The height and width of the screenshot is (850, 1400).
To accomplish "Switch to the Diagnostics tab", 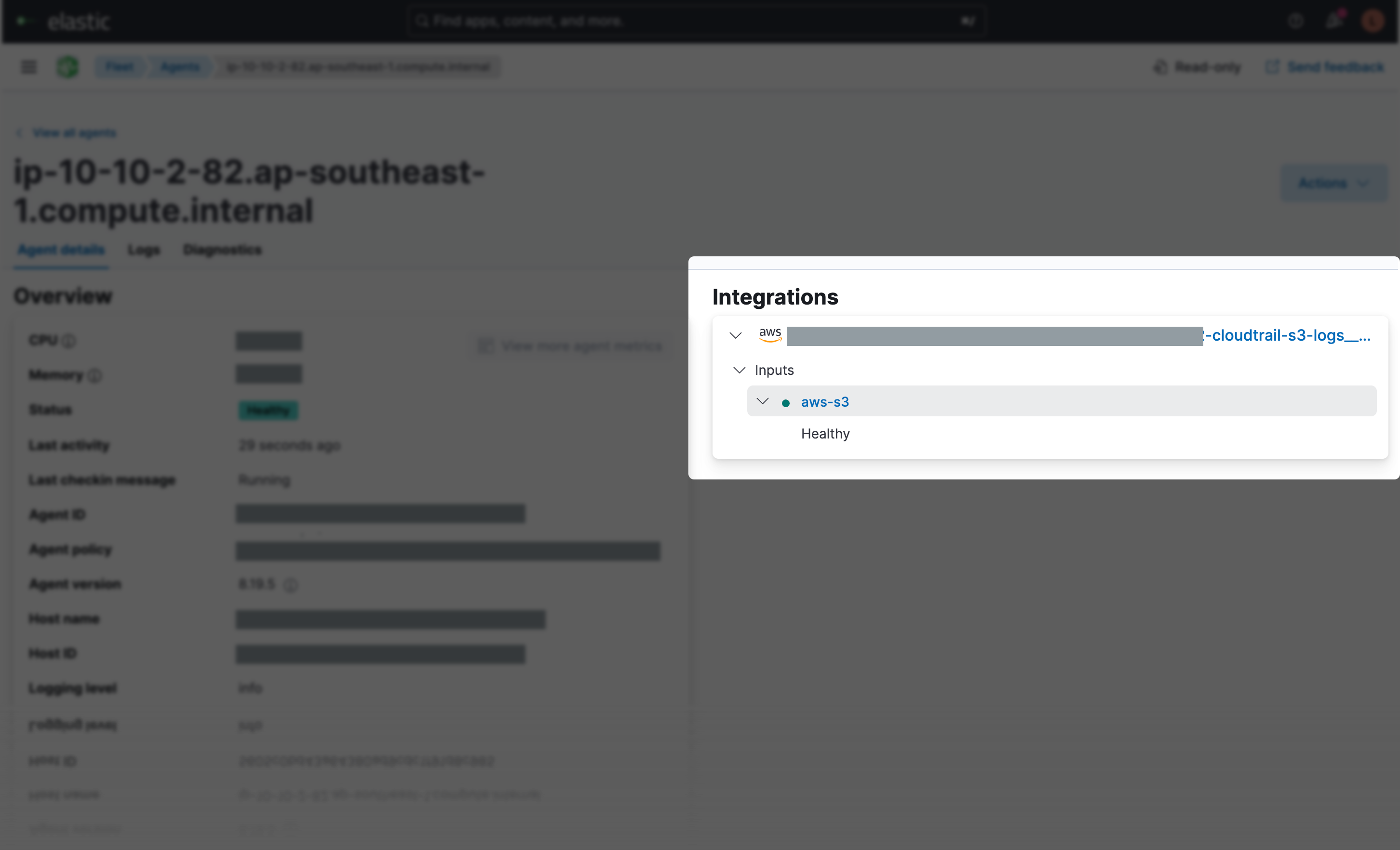I will [x=222, y=250].
